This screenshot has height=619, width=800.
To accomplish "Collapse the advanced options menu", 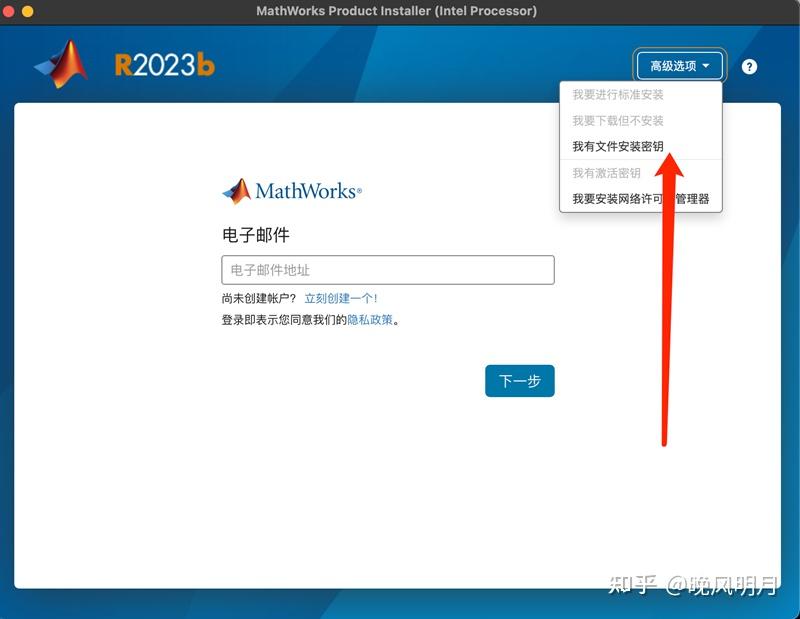I will (x=680, y=65).
